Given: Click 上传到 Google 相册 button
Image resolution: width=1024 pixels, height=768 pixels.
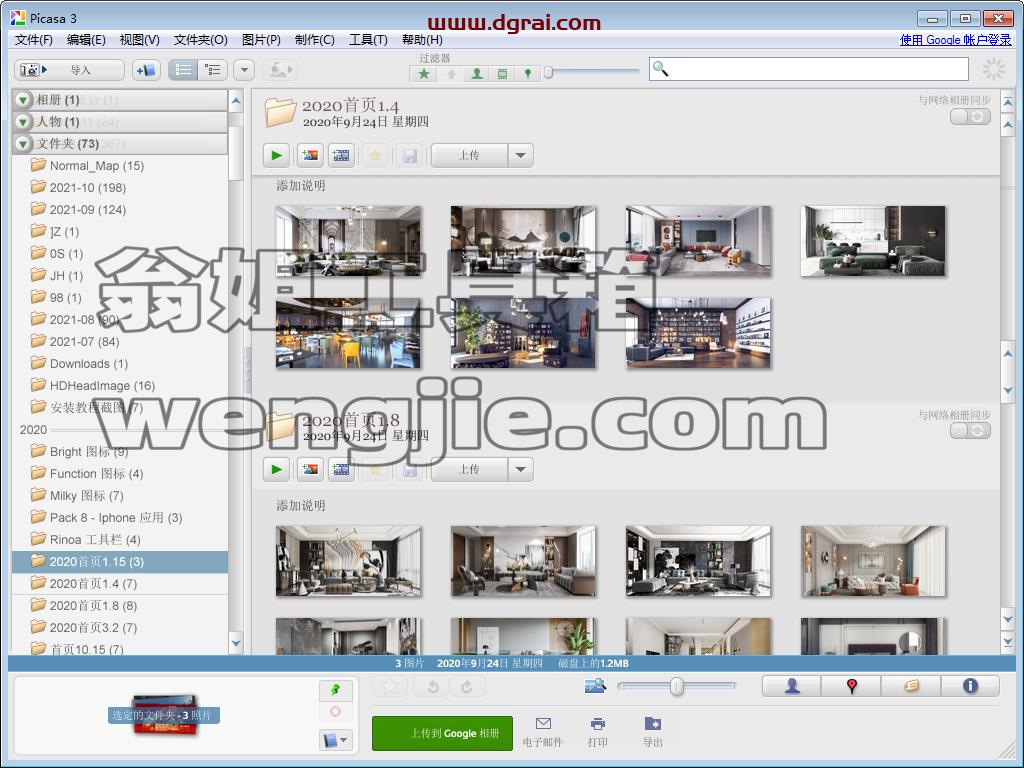Looking at the screenshot, I should 442,733.
